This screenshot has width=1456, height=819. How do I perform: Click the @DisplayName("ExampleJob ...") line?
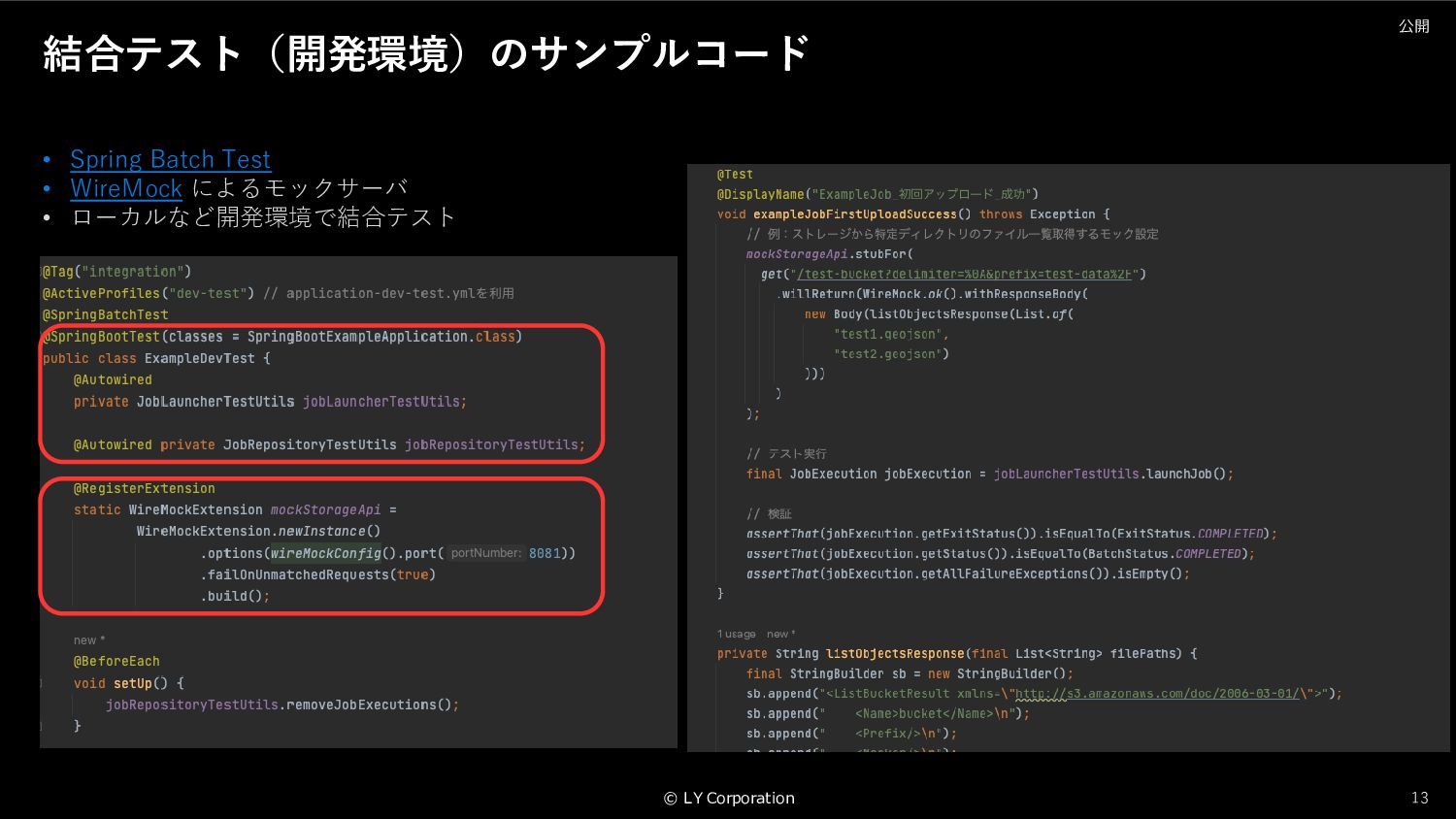(877, 194)
